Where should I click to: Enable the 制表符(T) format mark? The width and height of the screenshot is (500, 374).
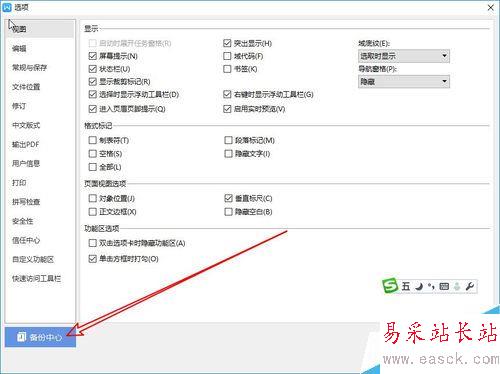93,140
